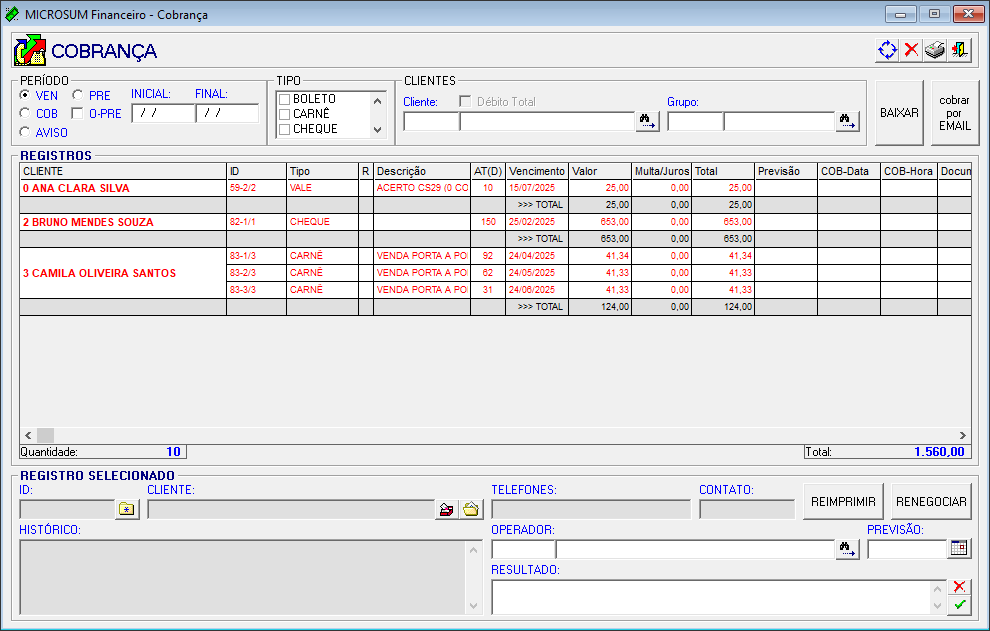Select the COB period radio button
The width and height of the screenshot is (990, 631).
[x=26, y=113]
